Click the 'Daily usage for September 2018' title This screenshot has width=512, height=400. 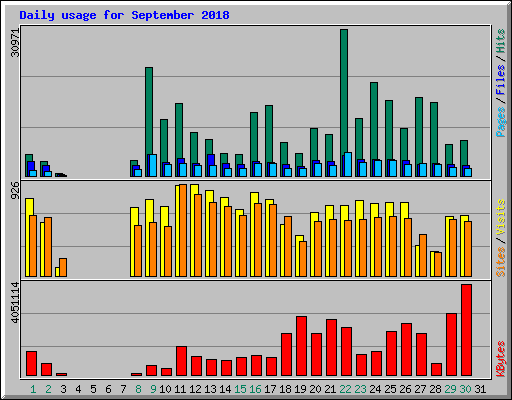[124, 15]
